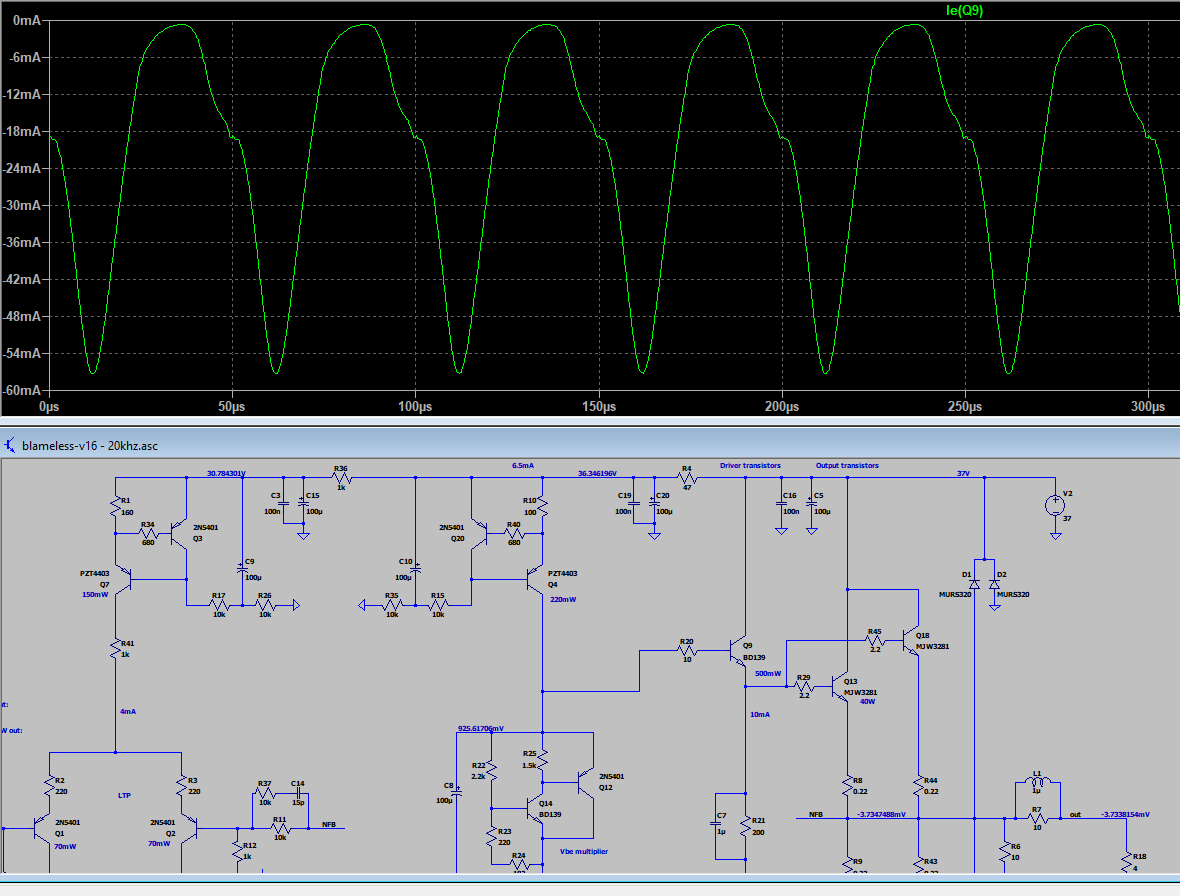Click the out net label
The height and width of the screenshot is (896, 1180).
coord(1075,815)
